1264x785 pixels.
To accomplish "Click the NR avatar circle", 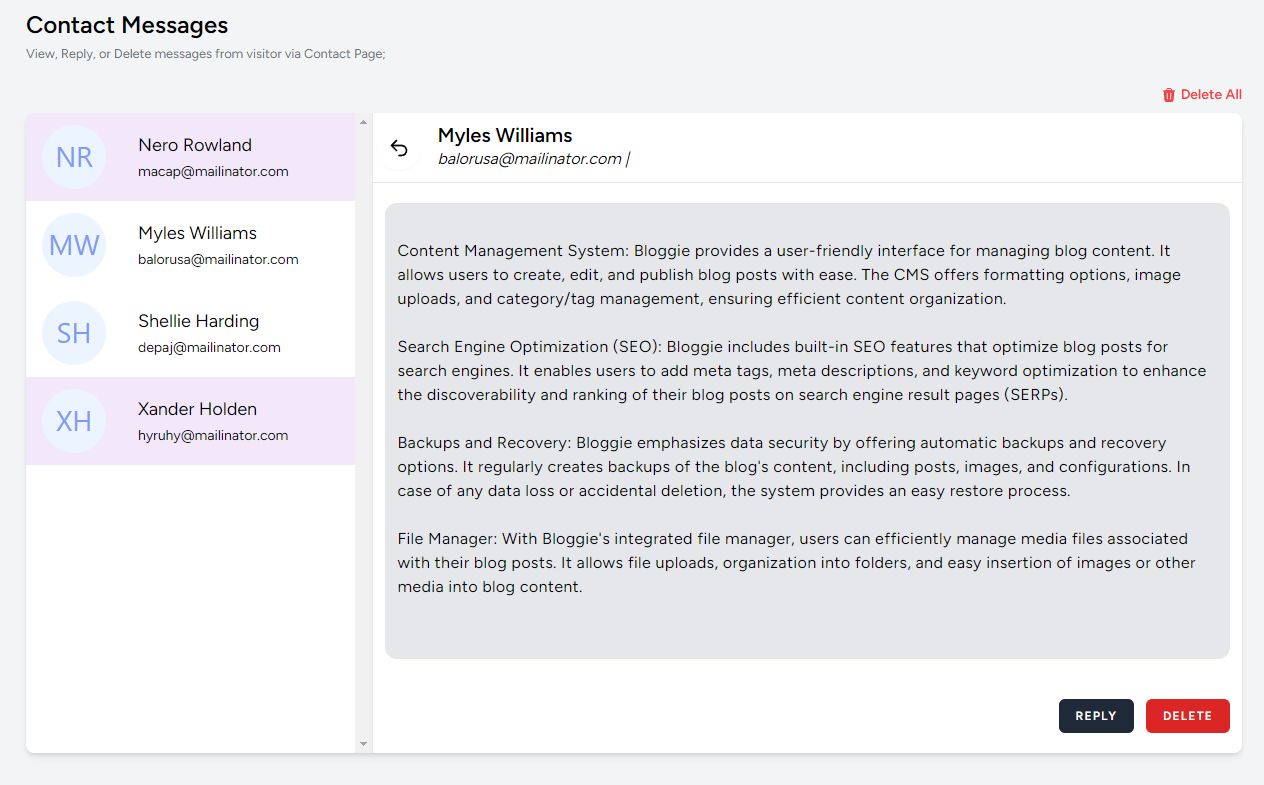I will [74, 157].
